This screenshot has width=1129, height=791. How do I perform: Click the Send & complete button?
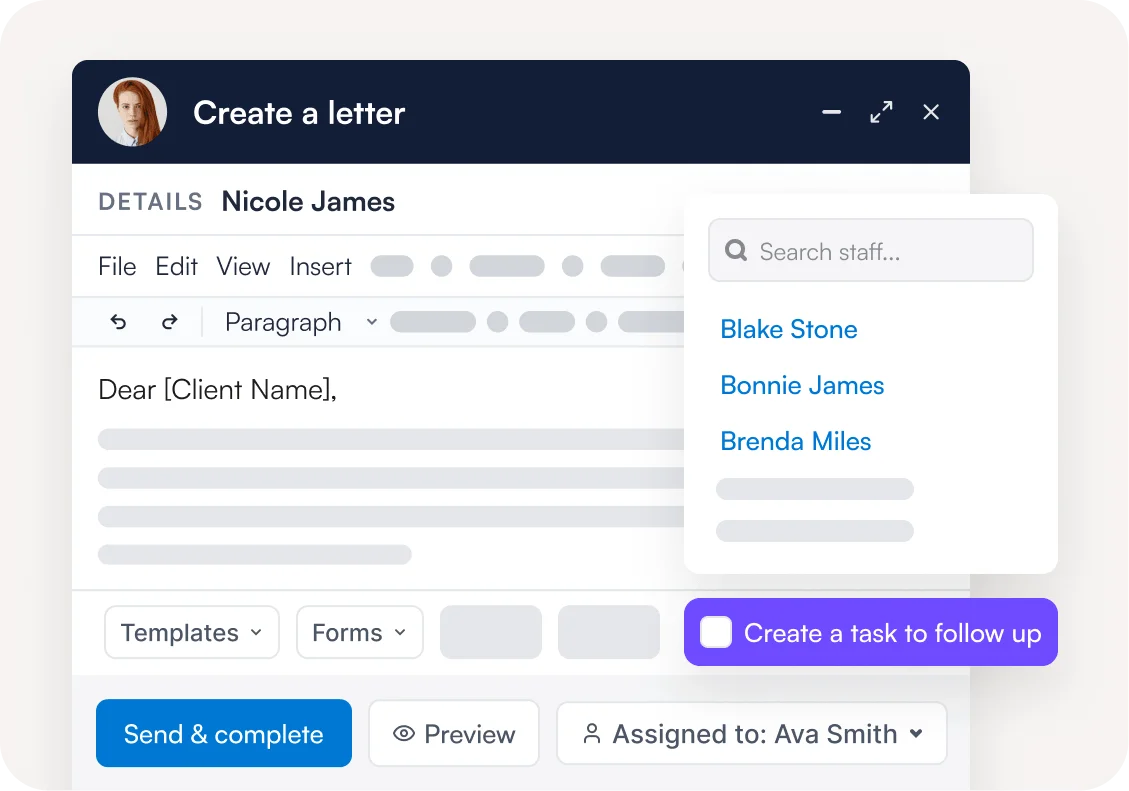(224, 733)
